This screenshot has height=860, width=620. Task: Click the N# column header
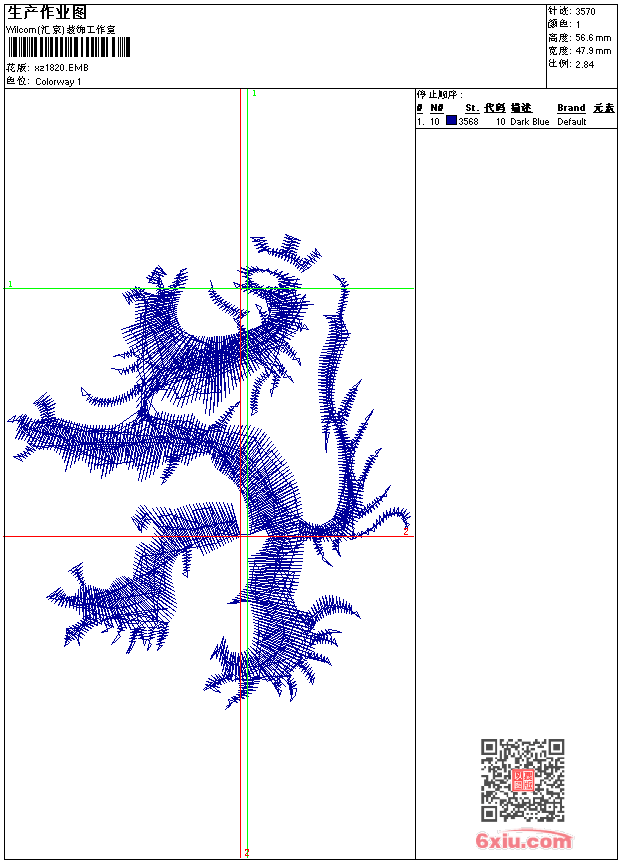[436, 108]
